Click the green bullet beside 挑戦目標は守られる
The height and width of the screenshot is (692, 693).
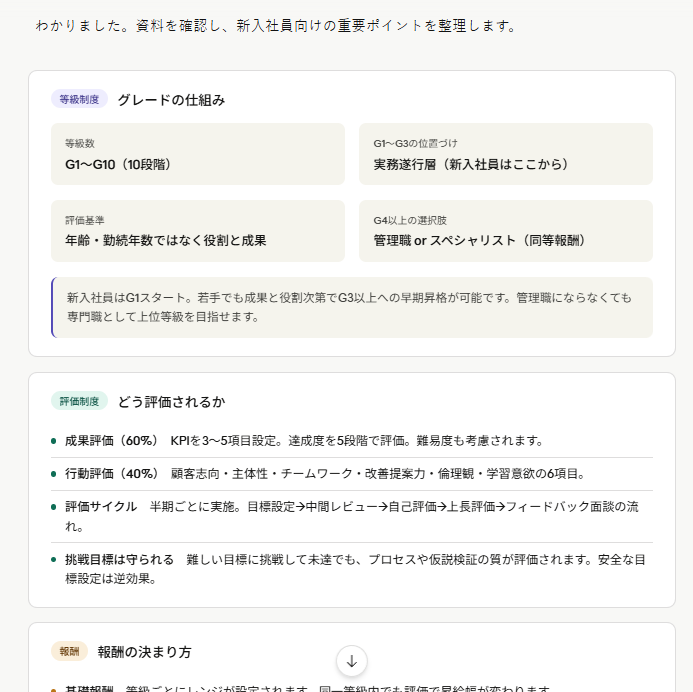(54, 559)
